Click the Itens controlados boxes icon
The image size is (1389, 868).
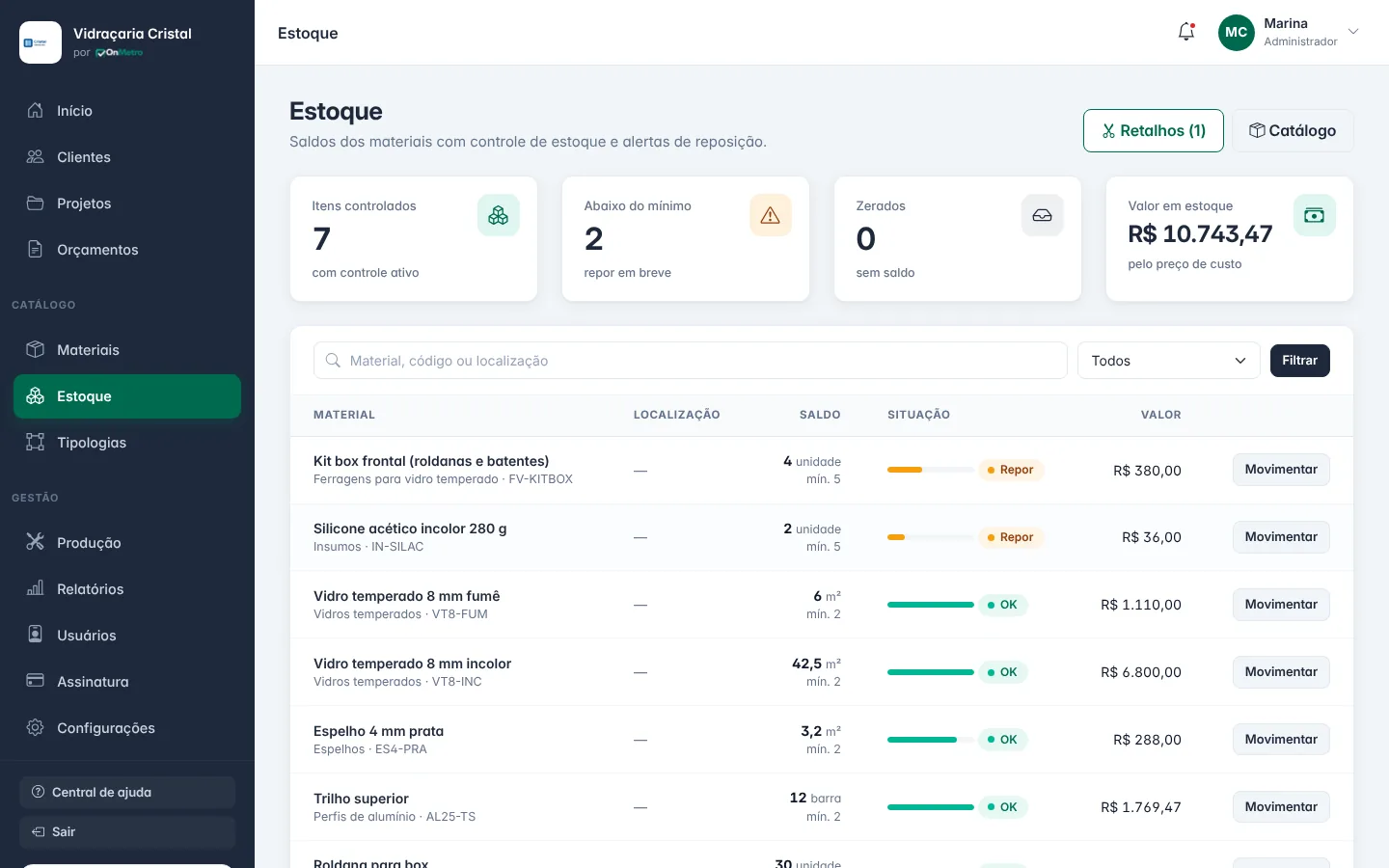[498, 215]
